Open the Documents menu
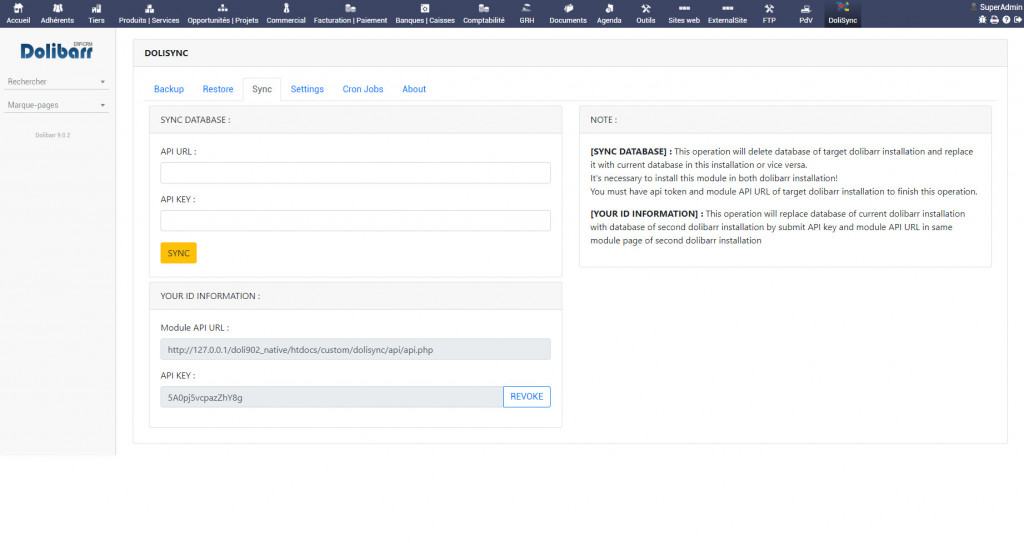The image size is (1024, 543). pyautogui.click(x=568, y=14)
